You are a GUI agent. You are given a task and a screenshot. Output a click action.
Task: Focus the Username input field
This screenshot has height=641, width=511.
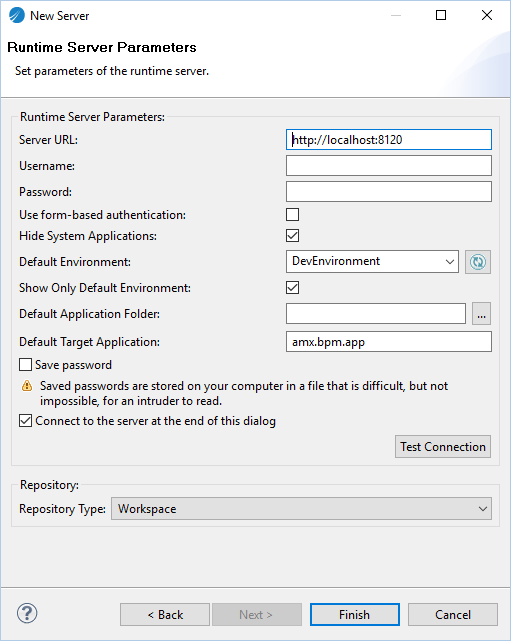pyautogui.click(x=389, y=166)
